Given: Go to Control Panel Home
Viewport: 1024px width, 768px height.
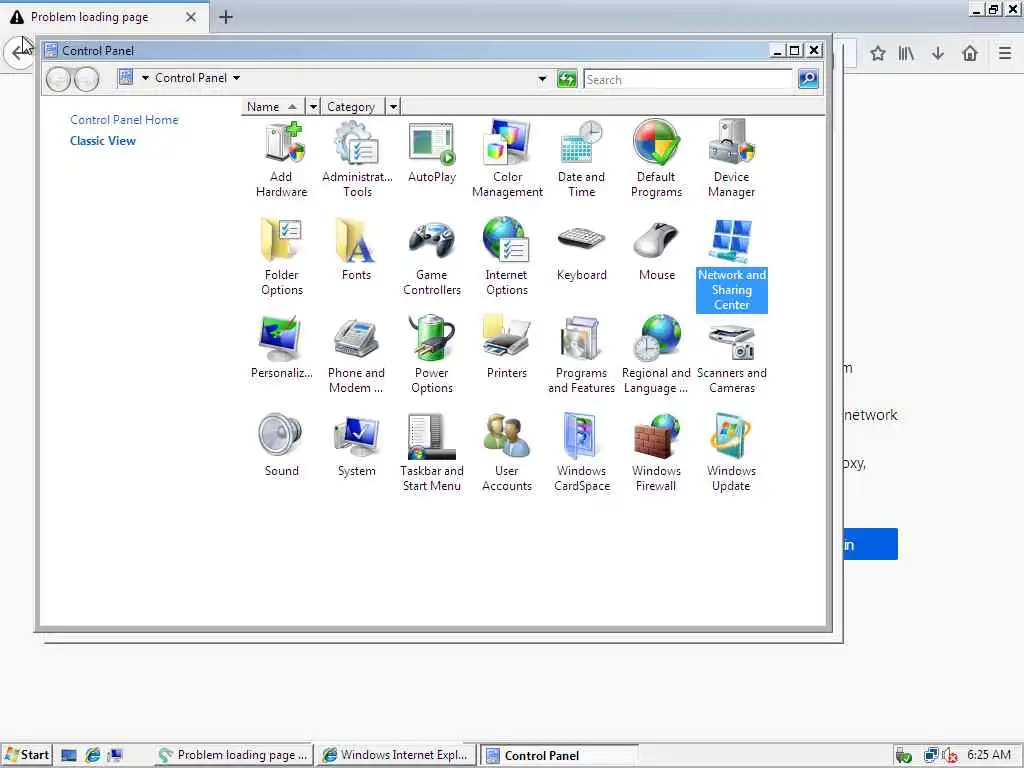Looking at the screenshot, I should pyautogui.click(x=124, y=120).
